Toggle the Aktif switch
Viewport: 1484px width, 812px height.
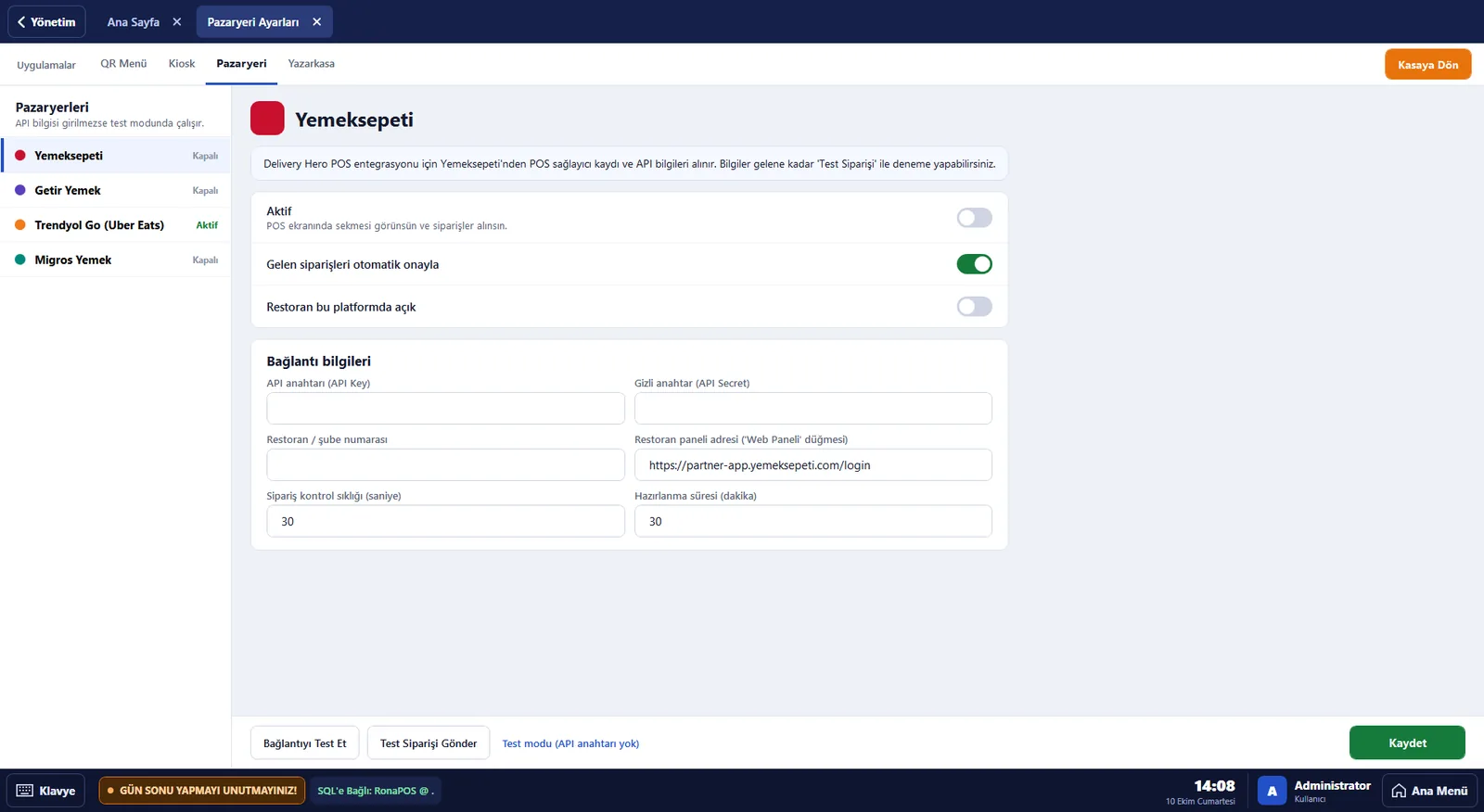tap(974, 218)
